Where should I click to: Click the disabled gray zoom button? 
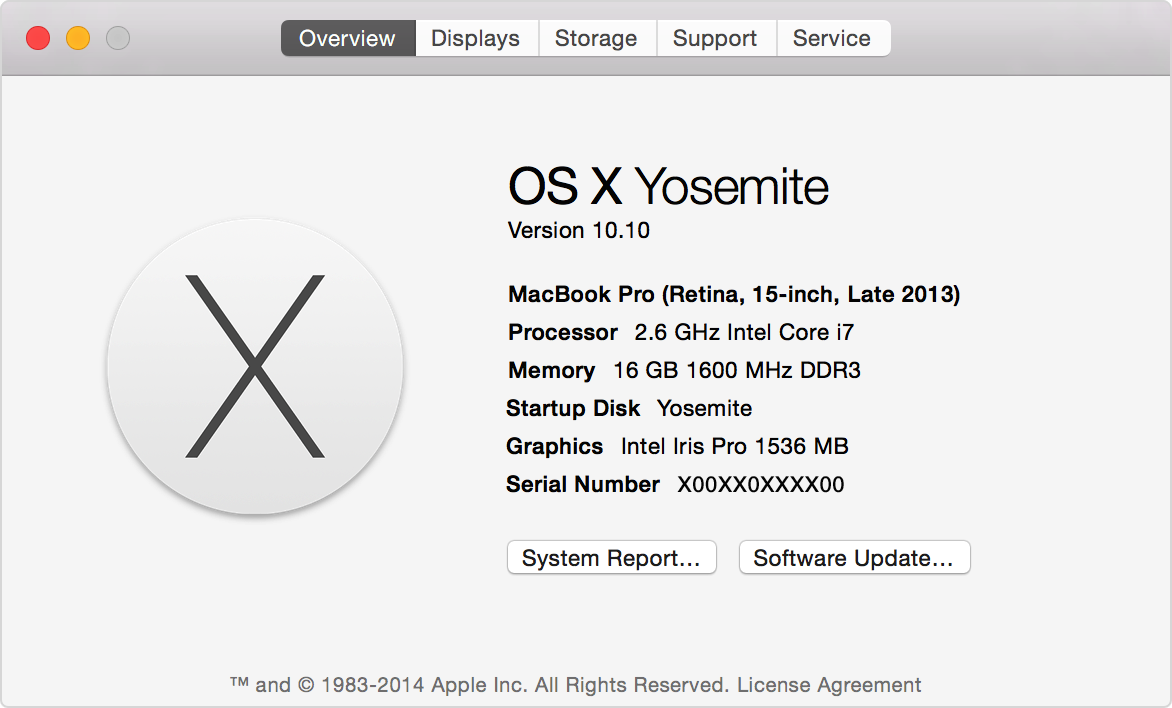pyautogui.click(x=118, y=39)
